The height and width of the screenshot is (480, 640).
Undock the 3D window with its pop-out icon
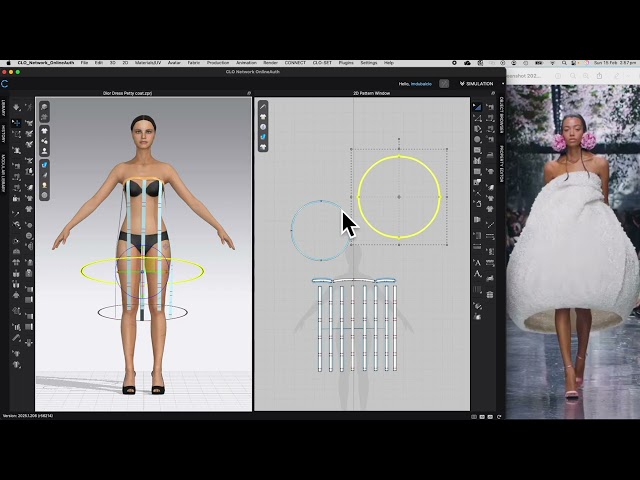coord(249,93)
